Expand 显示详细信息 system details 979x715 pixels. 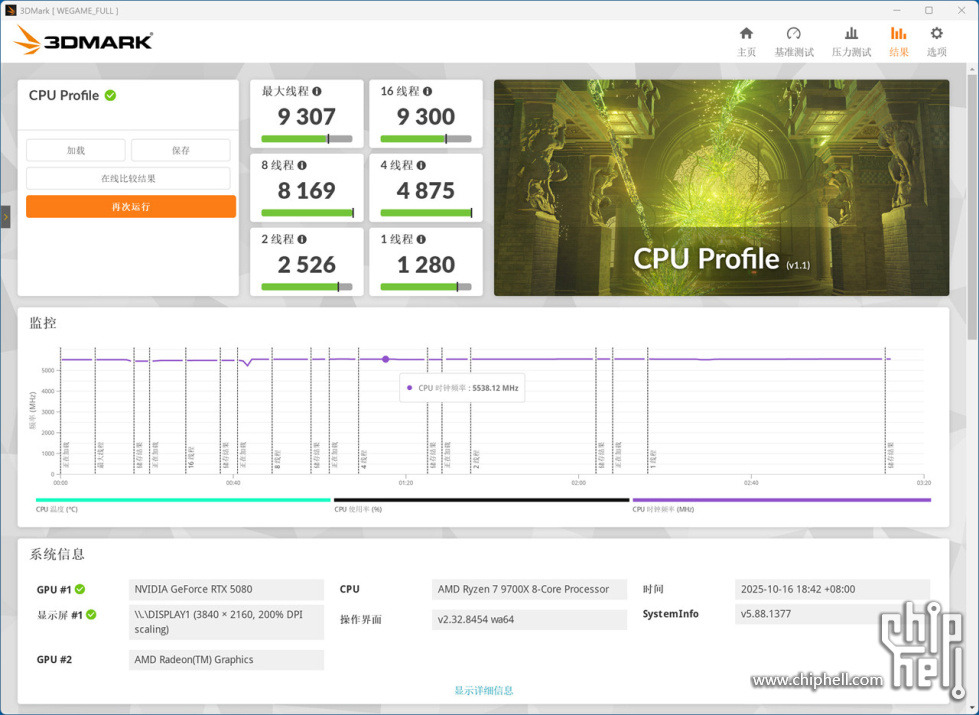(x=483, y=691)
